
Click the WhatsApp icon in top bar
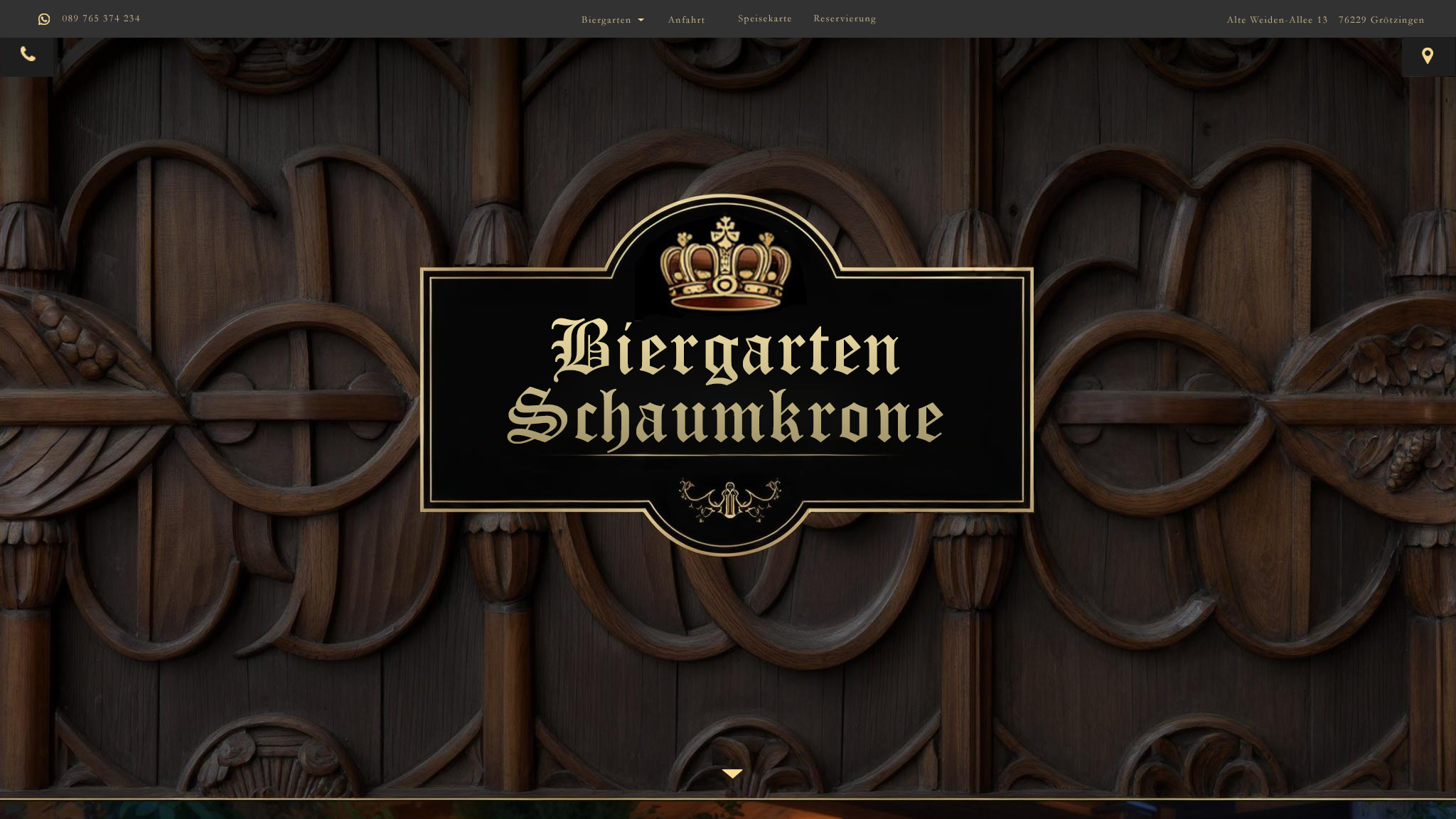pos(44,19)
